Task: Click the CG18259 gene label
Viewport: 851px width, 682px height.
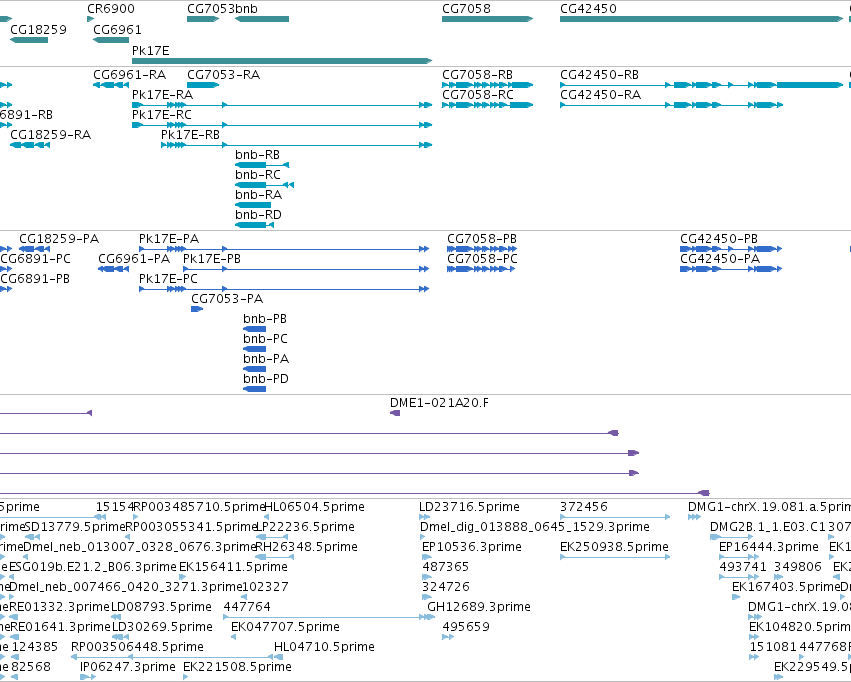Action: click(39, 29)
